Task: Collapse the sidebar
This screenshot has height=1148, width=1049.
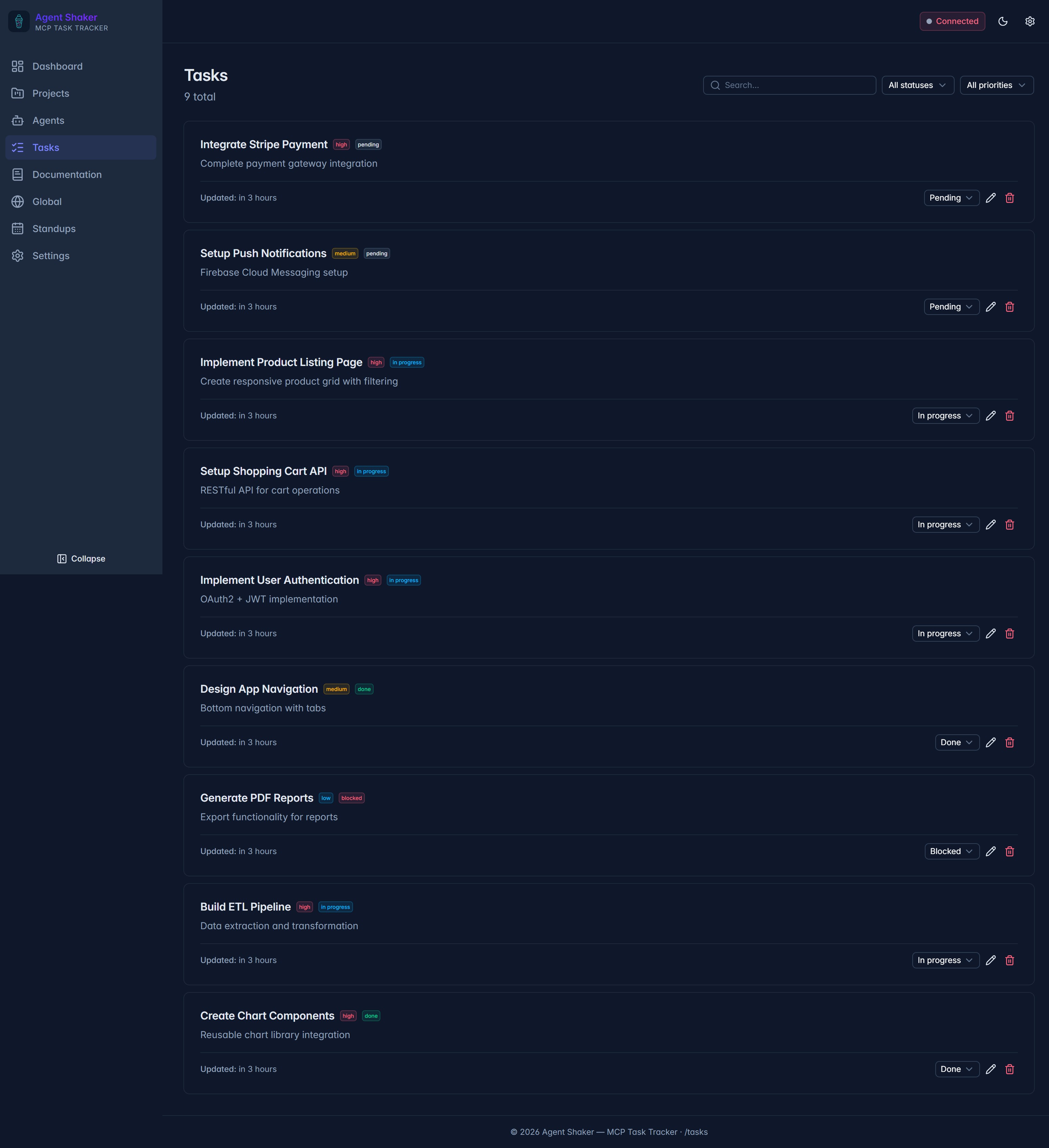Action: (x=81, y=559)
